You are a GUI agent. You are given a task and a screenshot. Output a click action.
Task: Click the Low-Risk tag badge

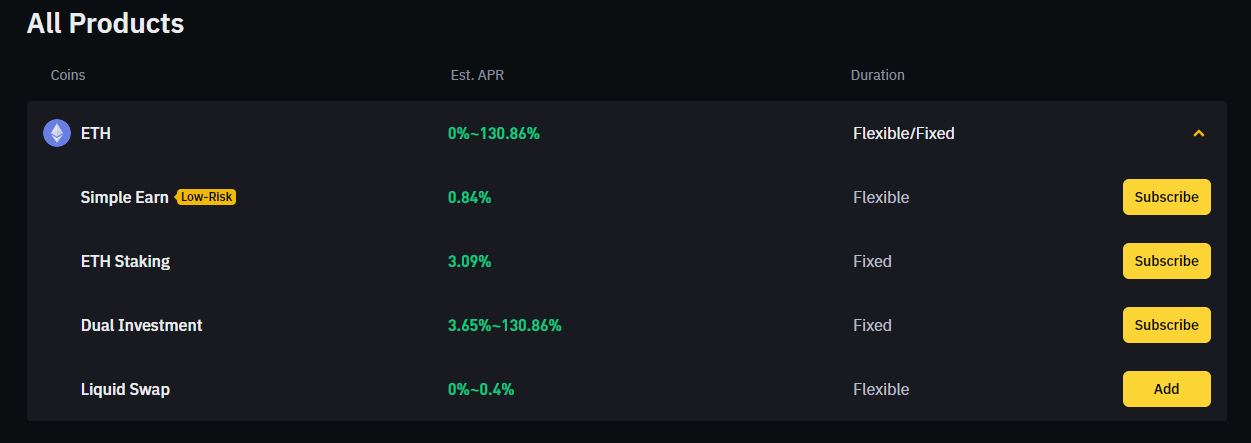(206, 197)
